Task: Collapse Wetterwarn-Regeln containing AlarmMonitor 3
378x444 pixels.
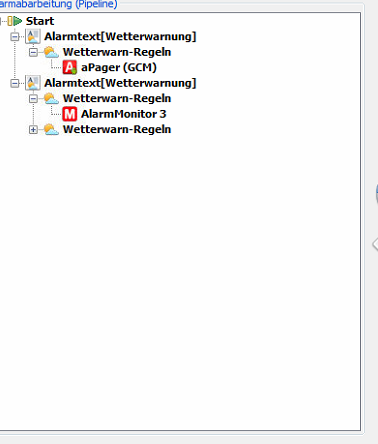Action: [x=33, y=98]
